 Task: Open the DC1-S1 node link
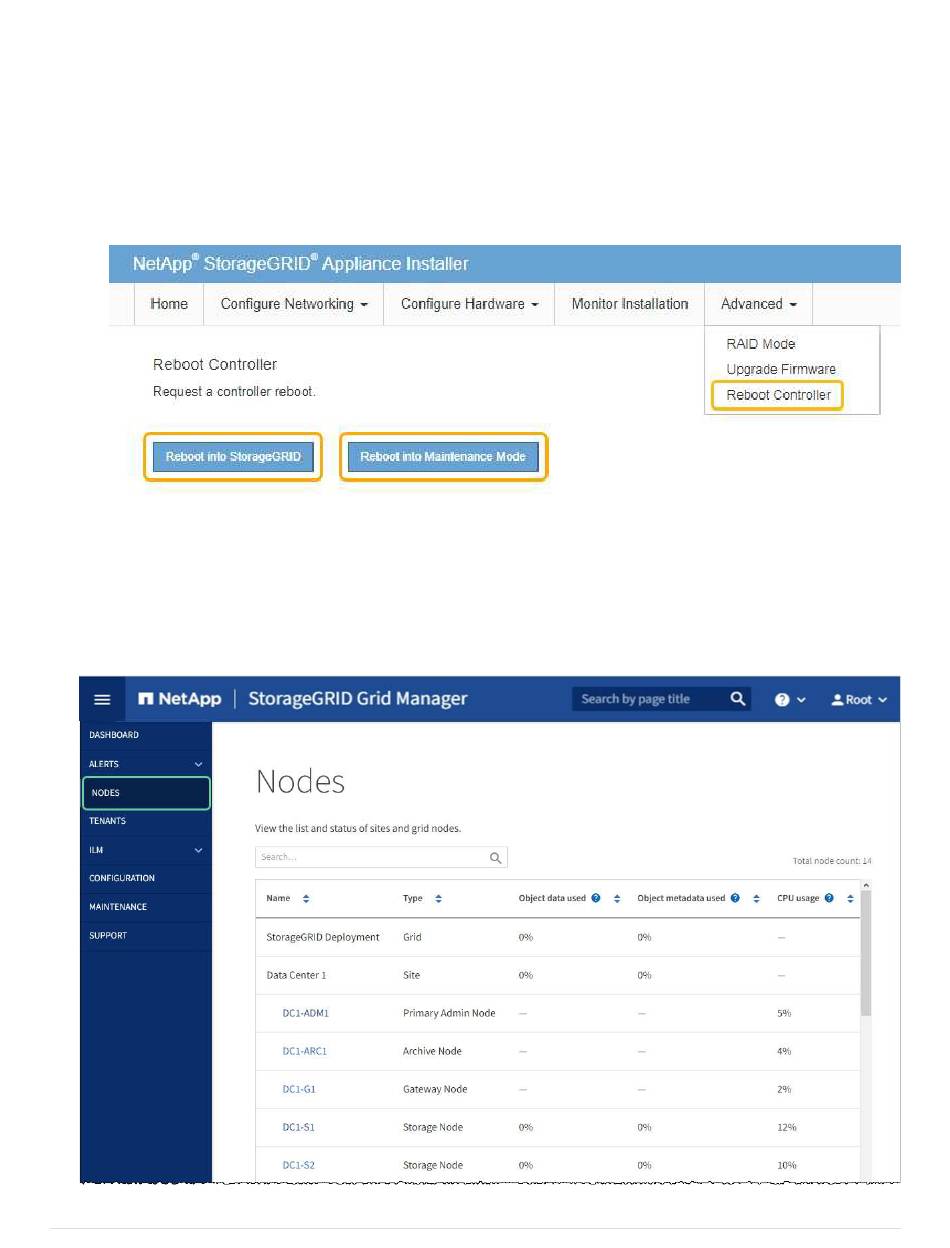tap(299, 1127)
